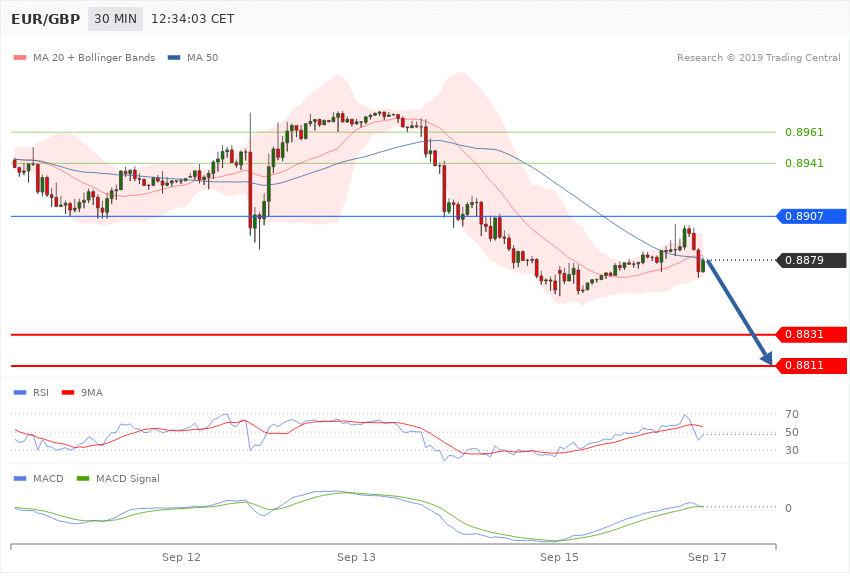Click the RSI 50 axis value
The height and width of the screenshot is (576, 850).
click(791, 432)
